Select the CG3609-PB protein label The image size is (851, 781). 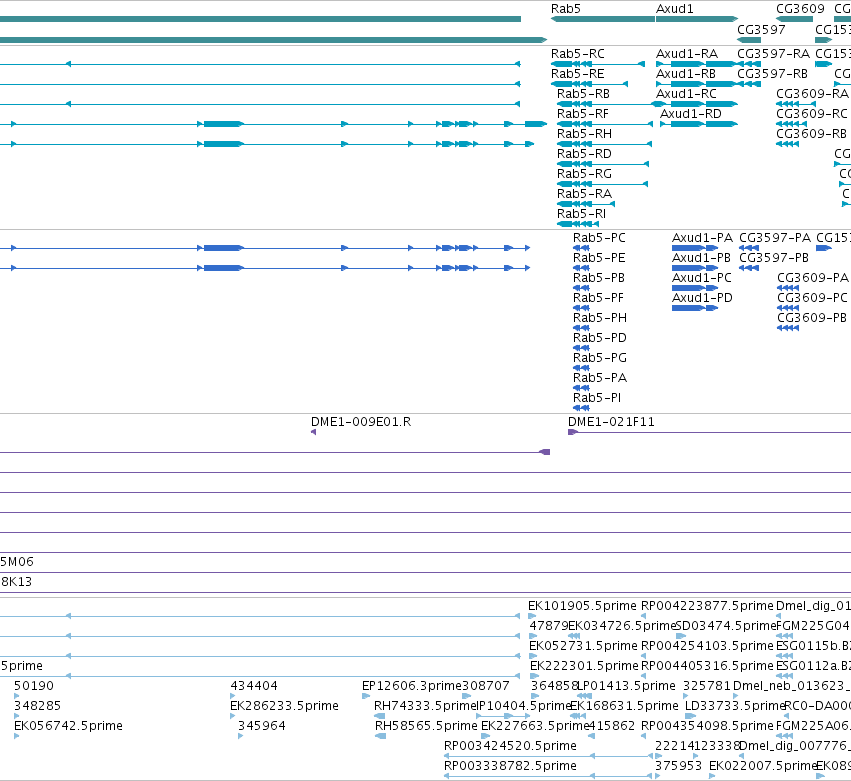click(812, 318)
